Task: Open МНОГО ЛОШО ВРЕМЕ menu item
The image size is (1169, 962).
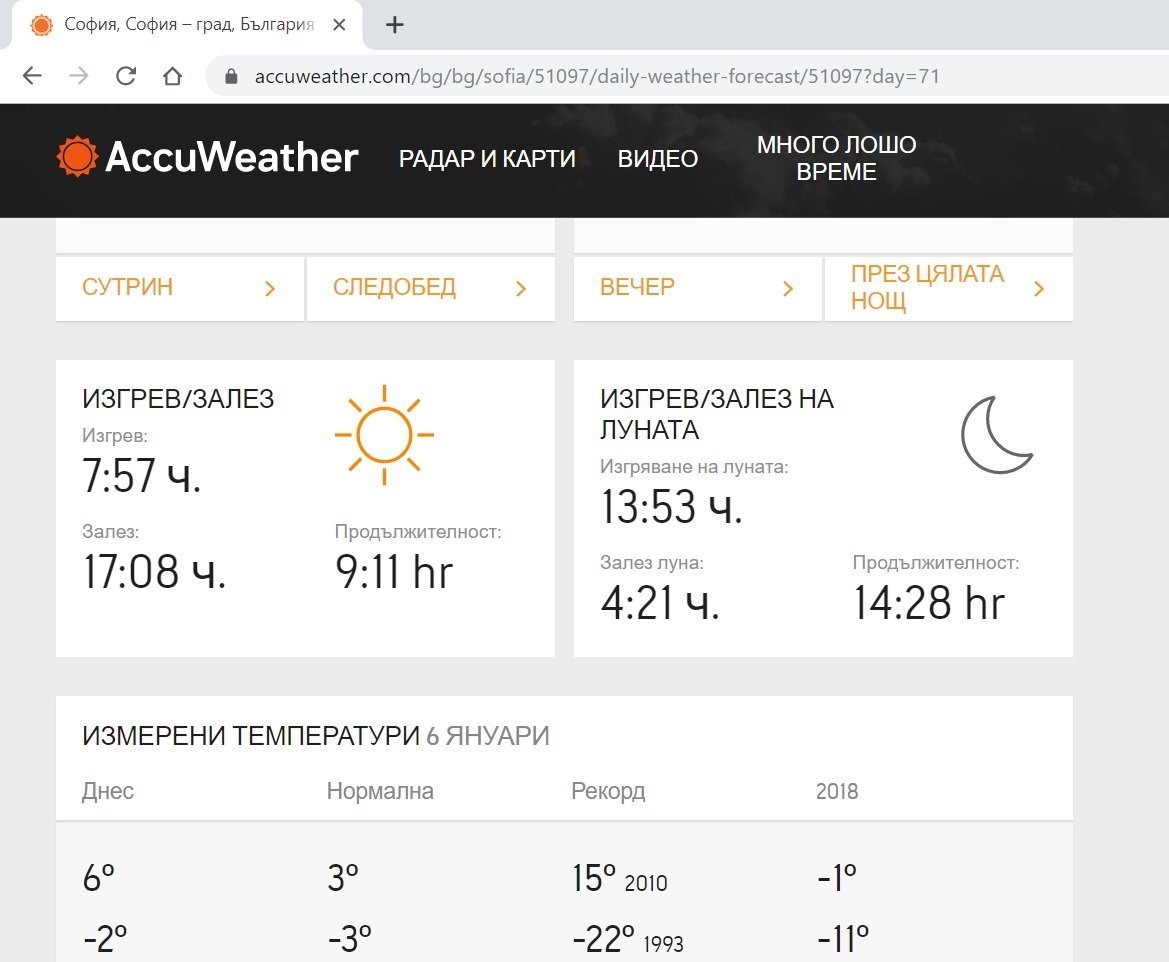Action: 836,159
